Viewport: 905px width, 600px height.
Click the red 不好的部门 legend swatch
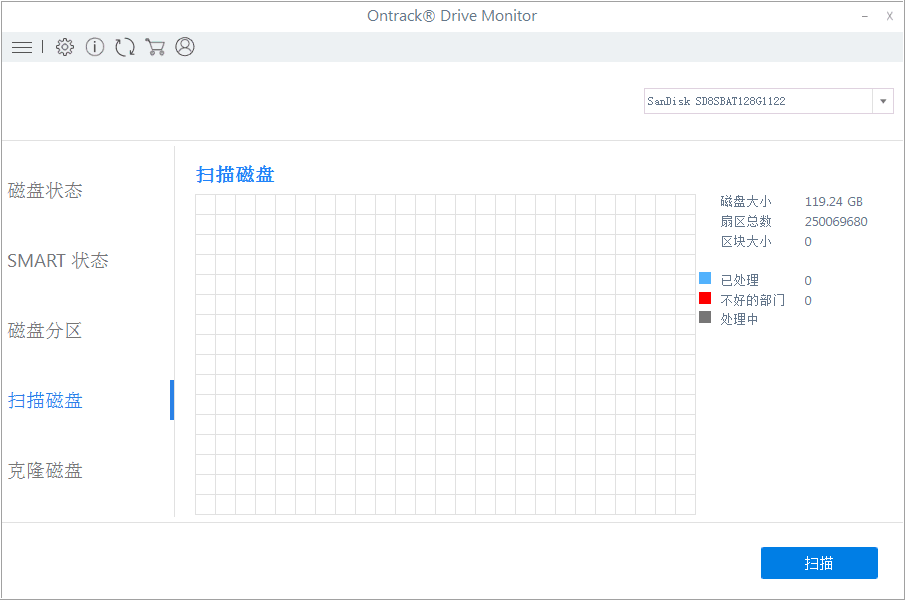click(705, 298)
